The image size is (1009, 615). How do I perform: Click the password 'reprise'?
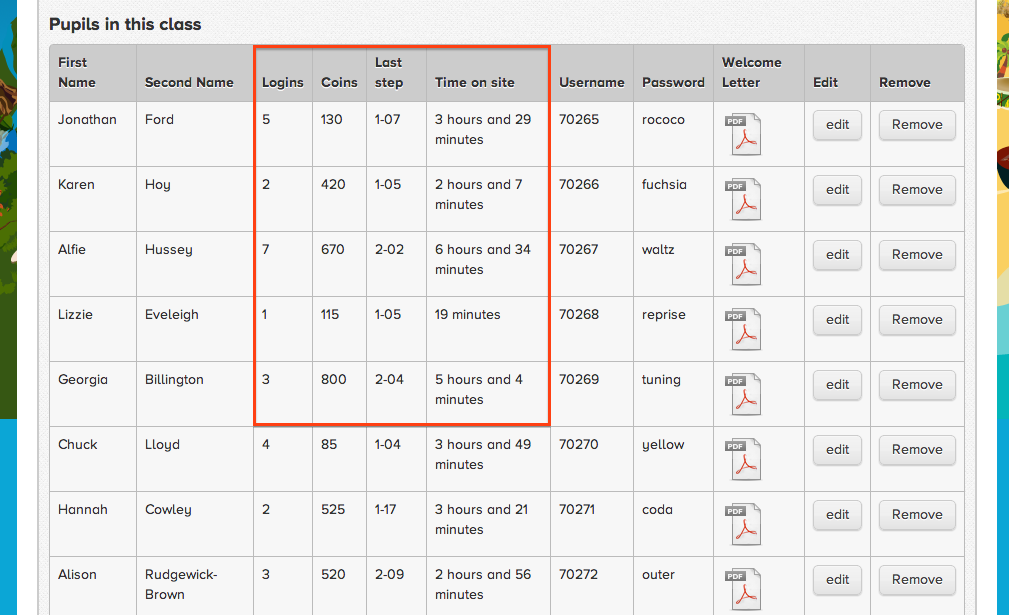[x=663, y=315]
